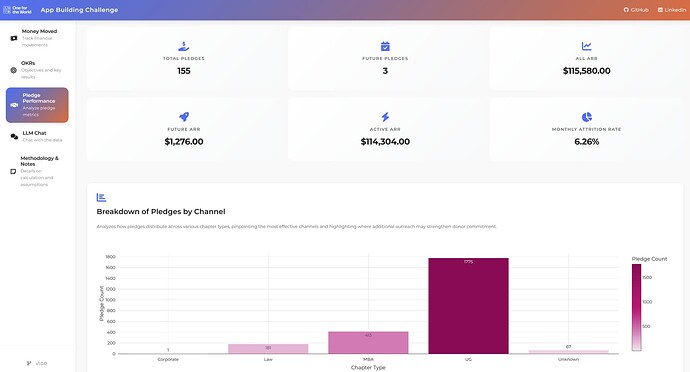Click the UG bar in the chart
Image resolution: width=690 pixels, height=372 pixels.
point(468,306)
